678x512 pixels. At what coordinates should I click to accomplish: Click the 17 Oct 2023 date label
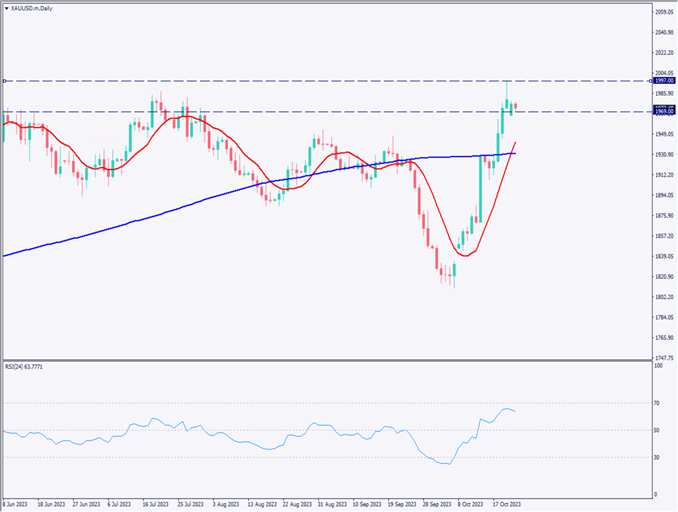(507, 505)
